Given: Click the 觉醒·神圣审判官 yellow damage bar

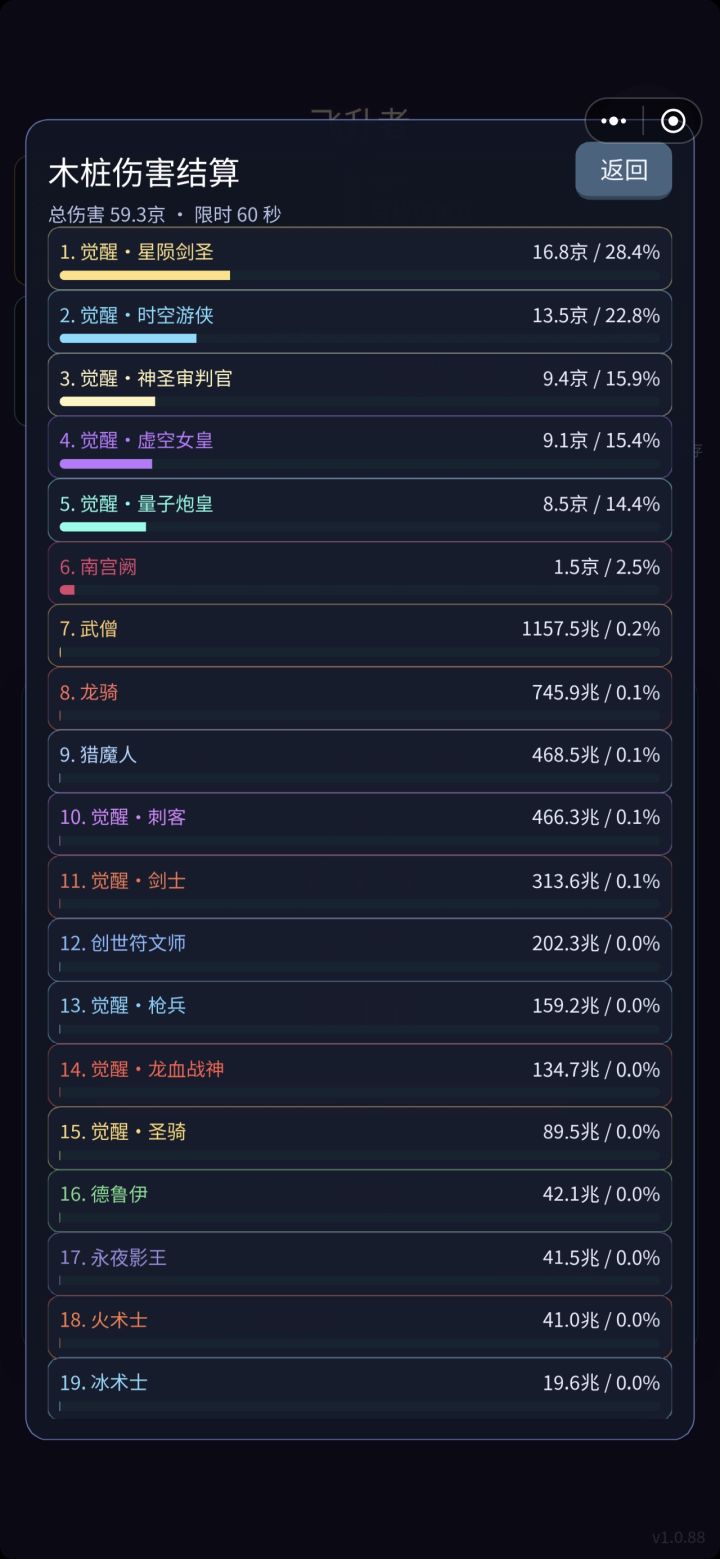Looking at the screenshot, I should pos(107,401).
